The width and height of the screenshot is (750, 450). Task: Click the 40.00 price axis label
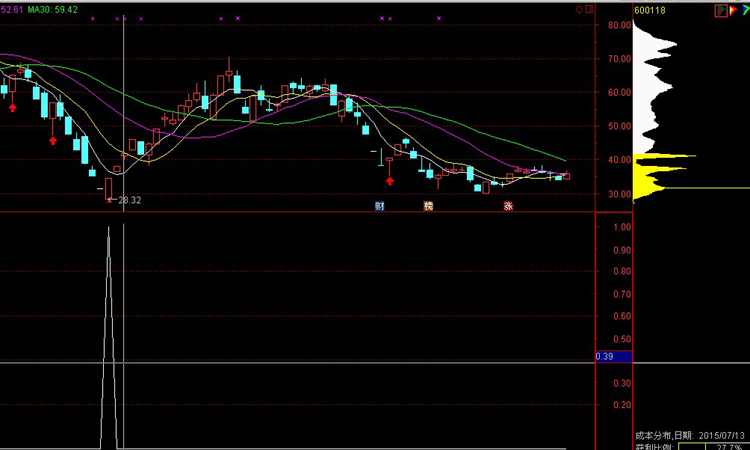(x=620, y=160)
